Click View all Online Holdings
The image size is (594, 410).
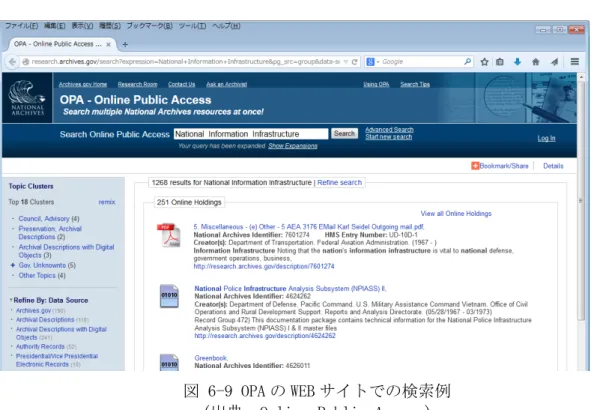pos(456,214)
